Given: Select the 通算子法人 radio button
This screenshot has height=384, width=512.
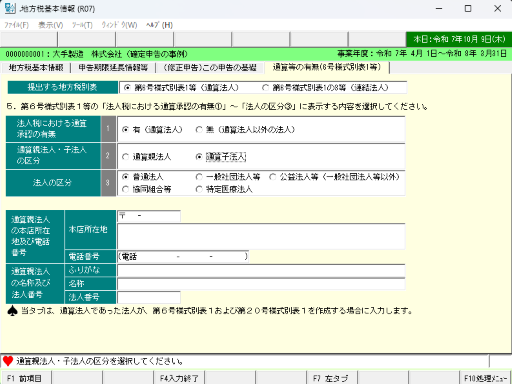Looking at the screenshot, I should click(221, 157).
